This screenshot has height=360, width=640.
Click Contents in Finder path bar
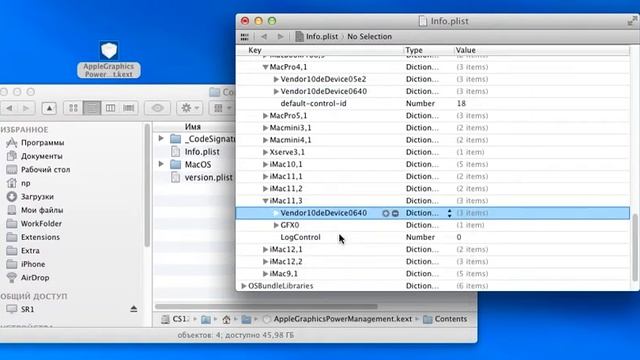coord(445,319)
